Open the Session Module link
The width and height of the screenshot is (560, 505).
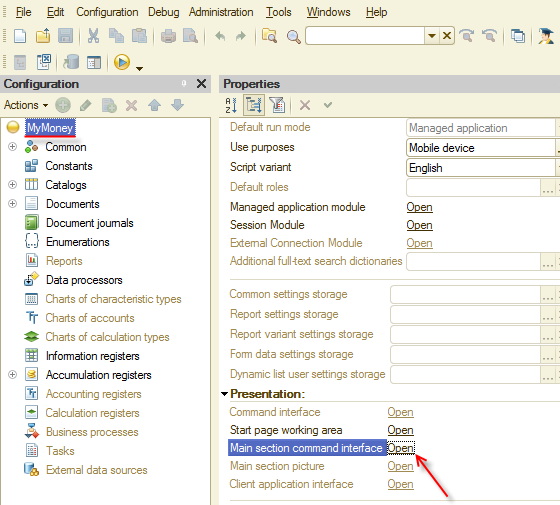(x=419, y=225)
